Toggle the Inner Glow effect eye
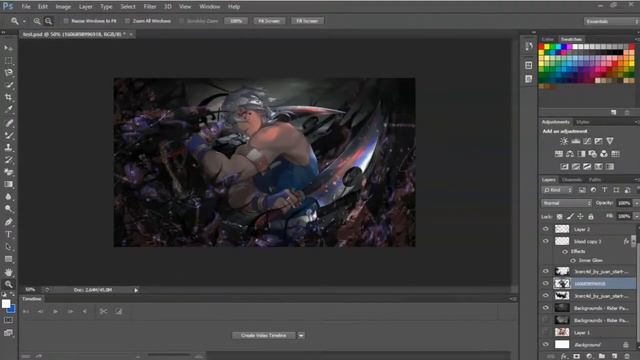Image resolution: width=640 pixels, height=360 pixels. click(x=573, y=260)
